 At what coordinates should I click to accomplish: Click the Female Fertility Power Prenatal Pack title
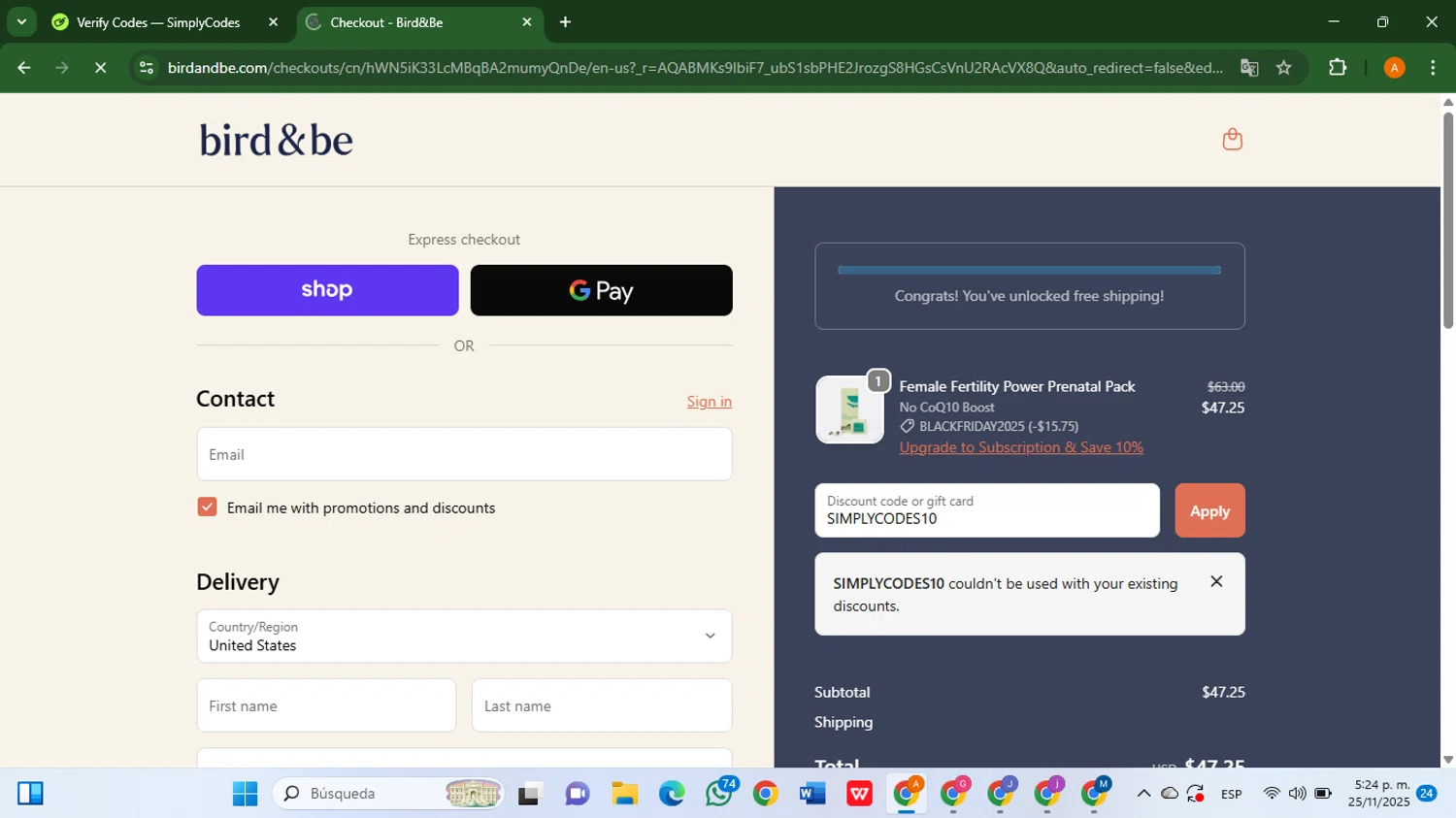pos(1017,386)
